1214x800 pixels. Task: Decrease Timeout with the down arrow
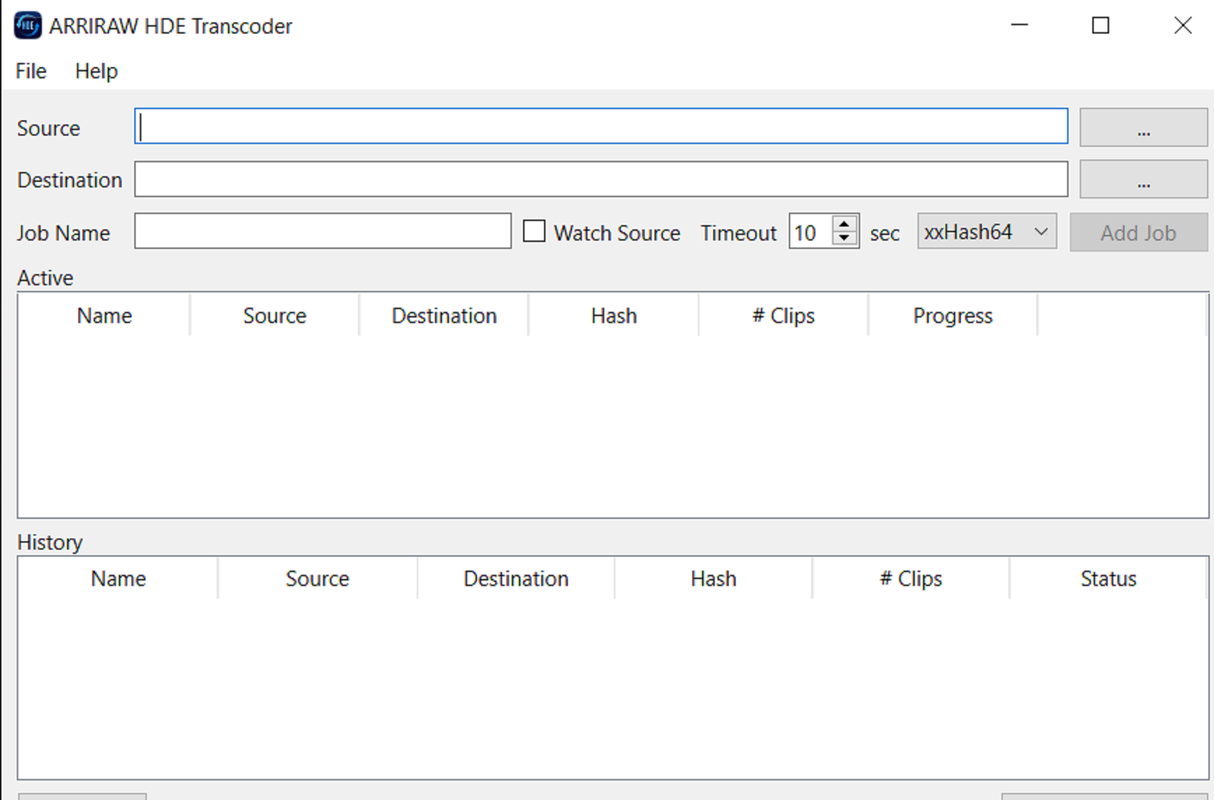tap(845, 239)
